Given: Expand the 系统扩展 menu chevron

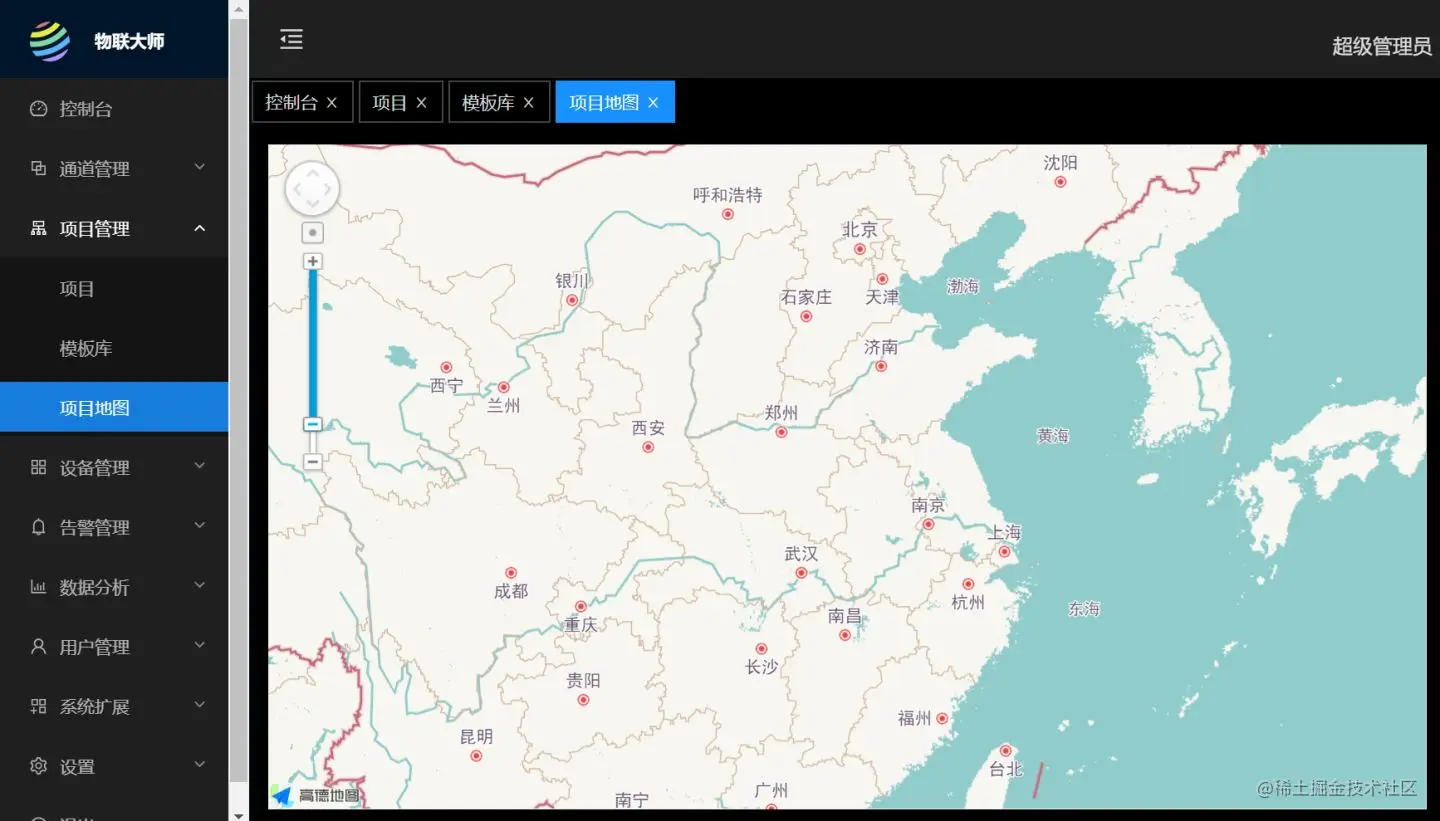Looking at the screenshot, I should 199,705.
